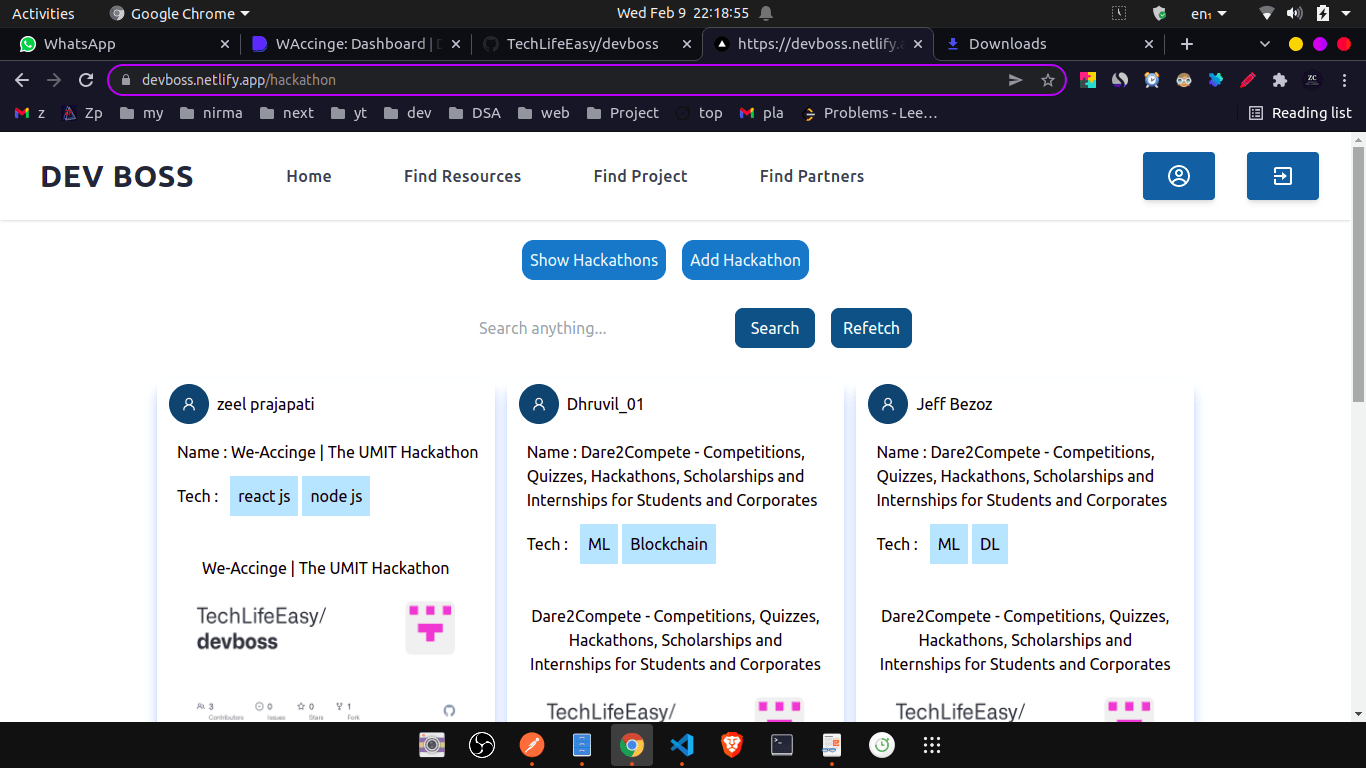Open the 'en' input language dropdown
Viewport: 1366px width, 768px height.
pyautogui.click(x=1206, y=14)
